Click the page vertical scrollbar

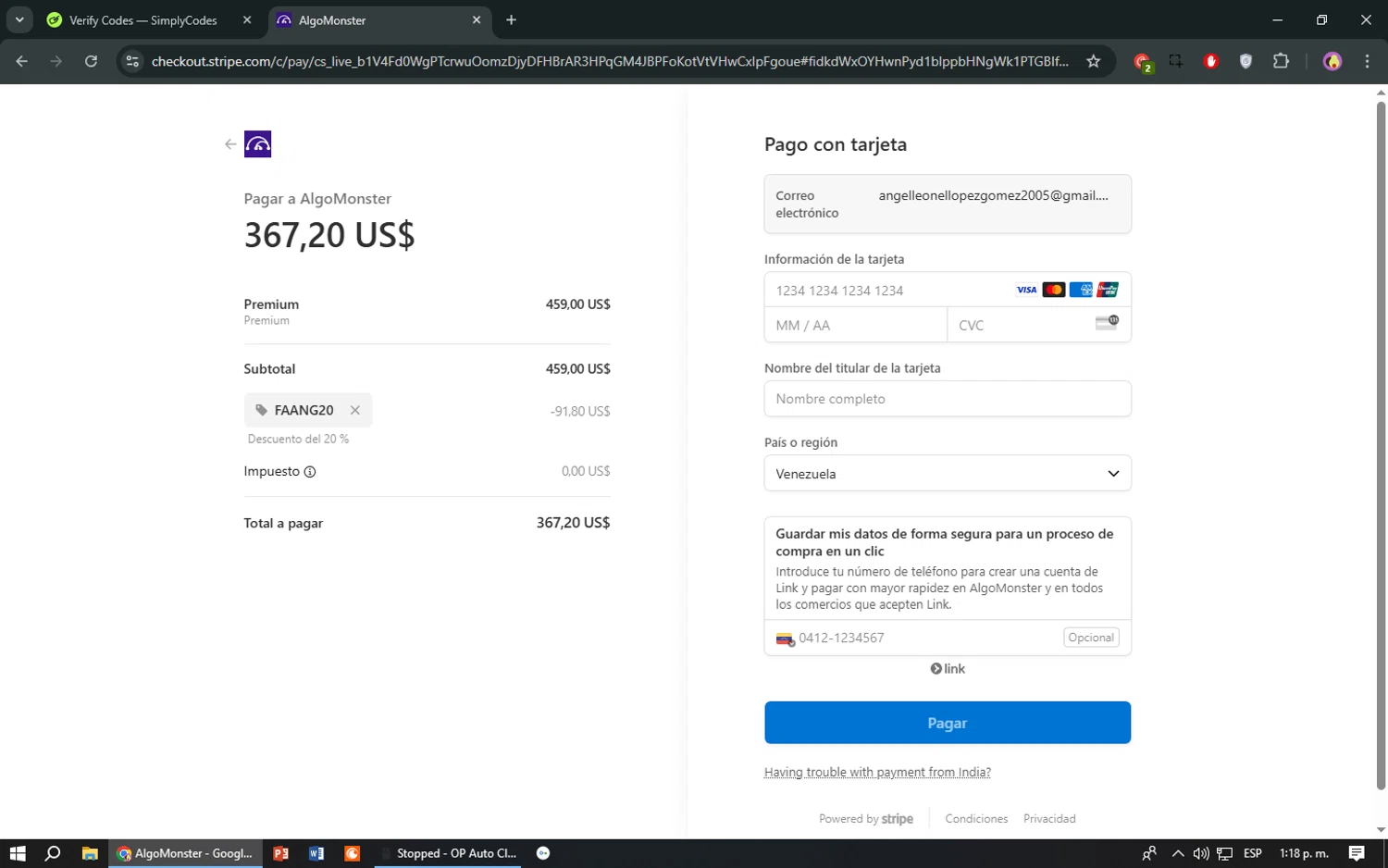(1381, 444)
